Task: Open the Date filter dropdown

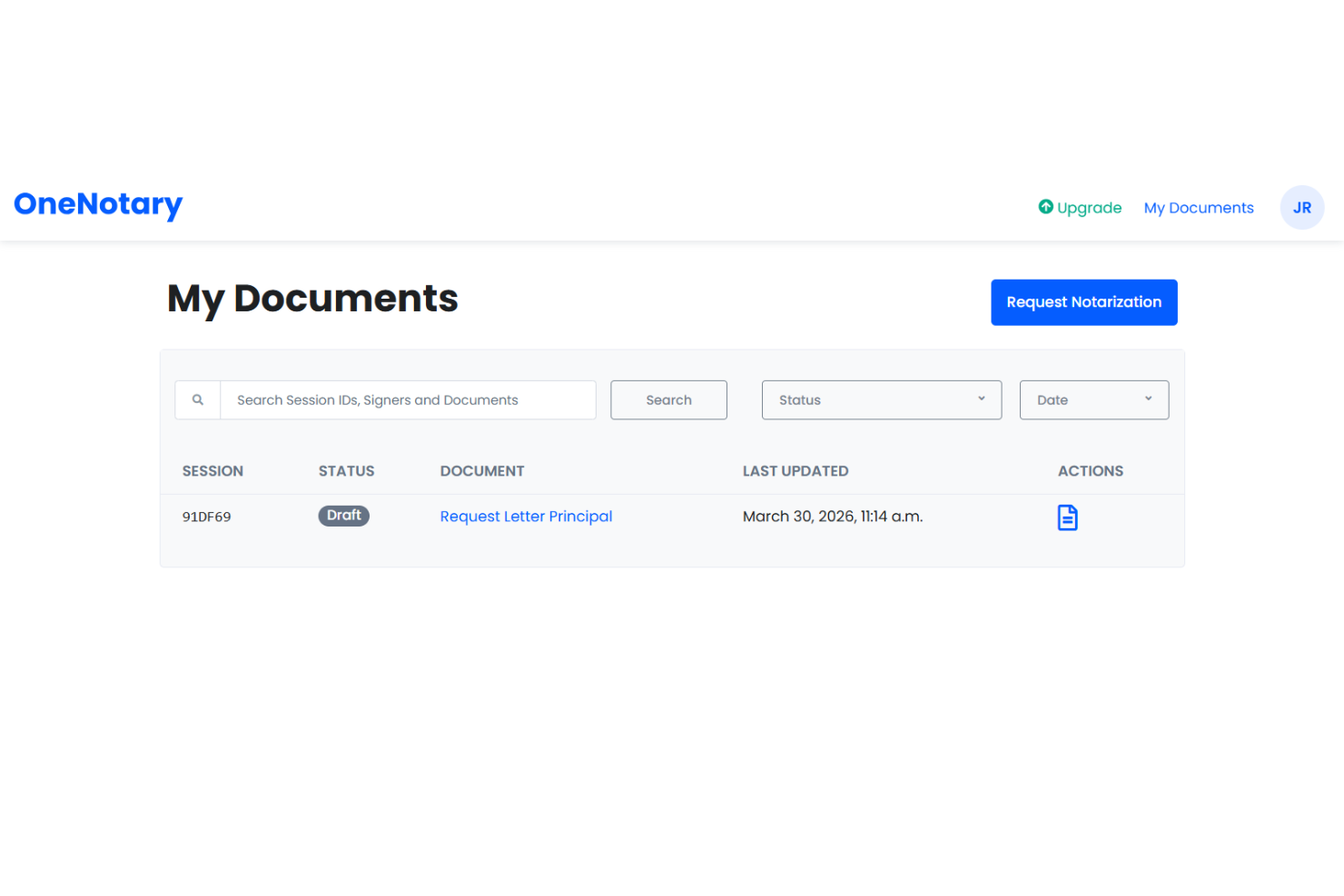Action: 1093,399
